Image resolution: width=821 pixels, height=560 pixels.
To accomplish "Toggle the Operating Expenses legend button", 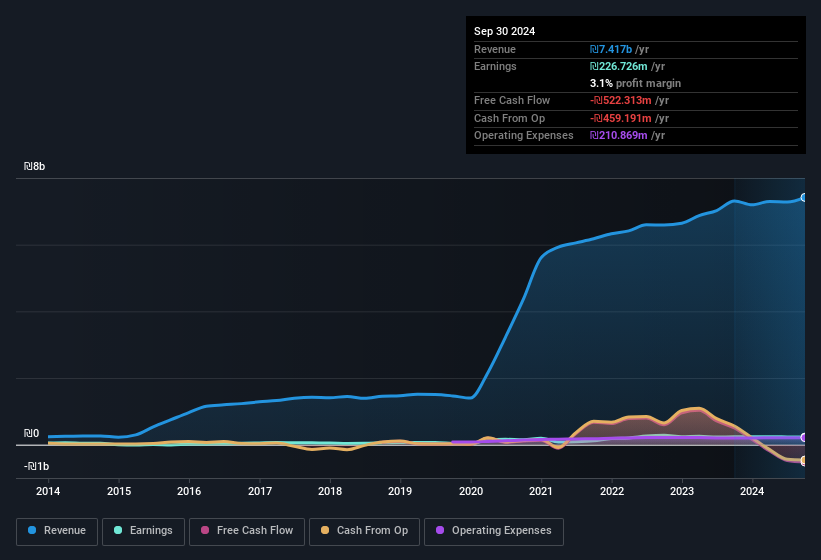I will (x=494, y=532).
